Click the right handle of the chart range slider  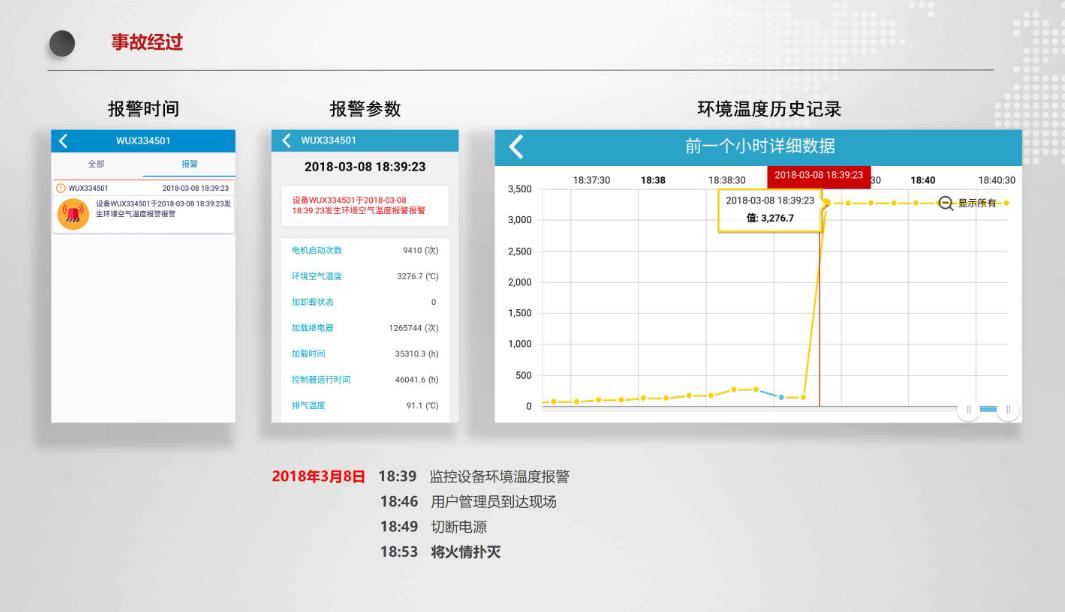tap(1008, 409)
